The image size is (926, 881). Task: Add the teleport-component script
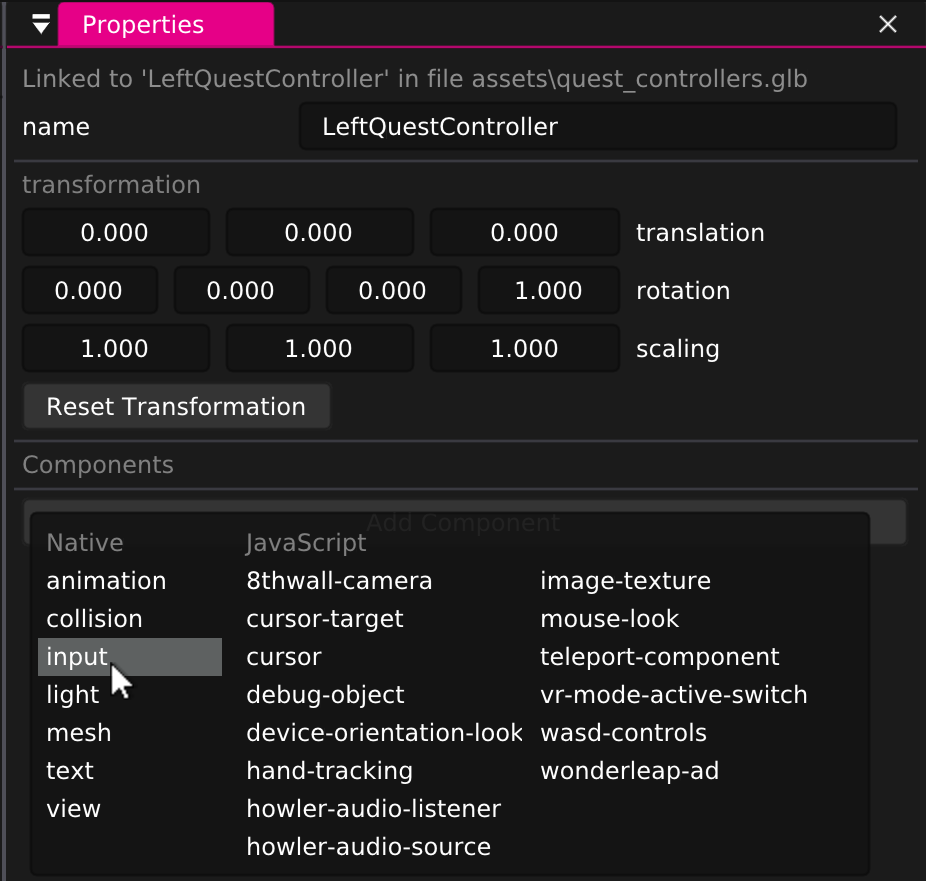pyautogui.click(x=660, y=656)
